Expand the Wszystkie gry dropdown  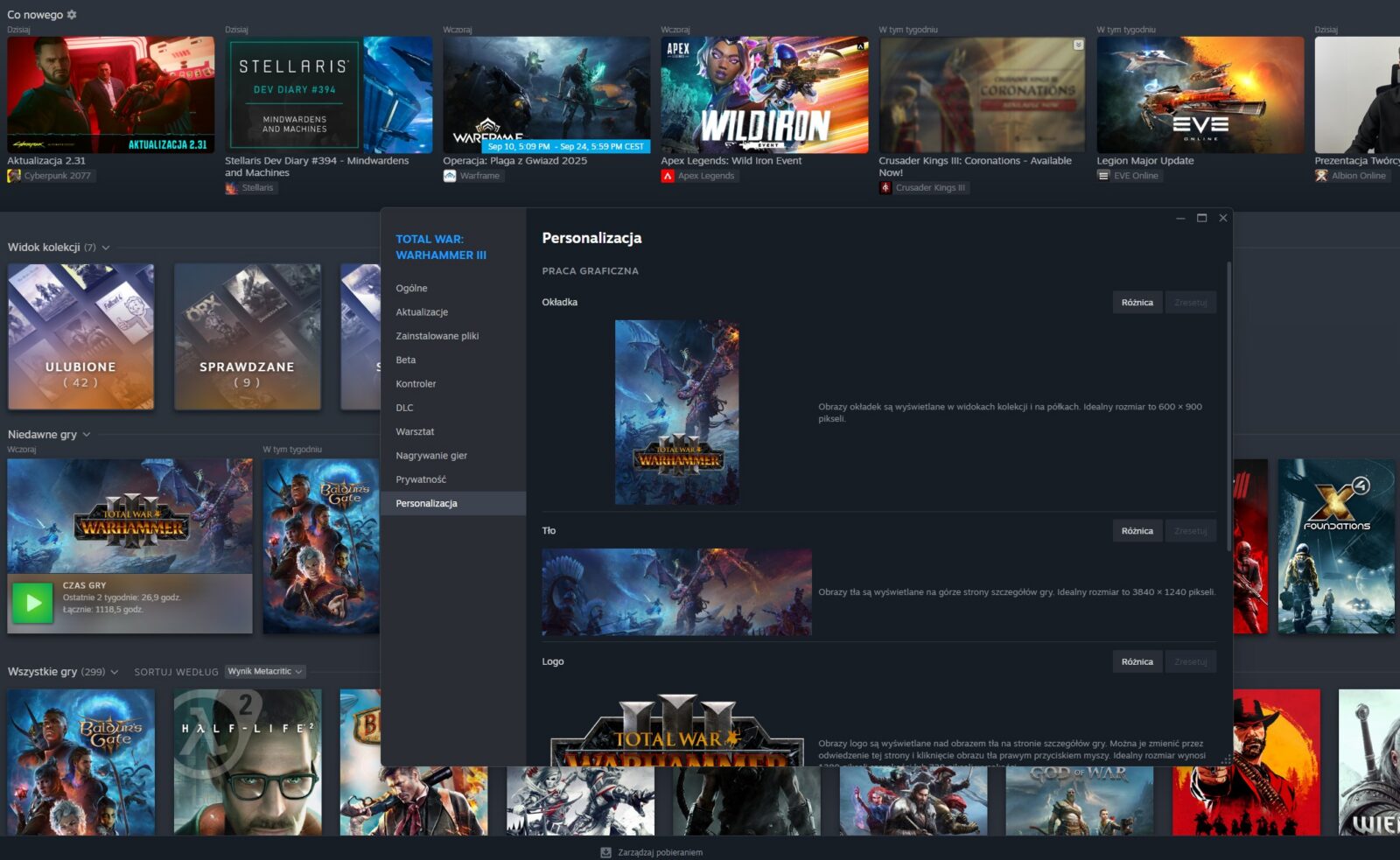[x=115, y=672]
